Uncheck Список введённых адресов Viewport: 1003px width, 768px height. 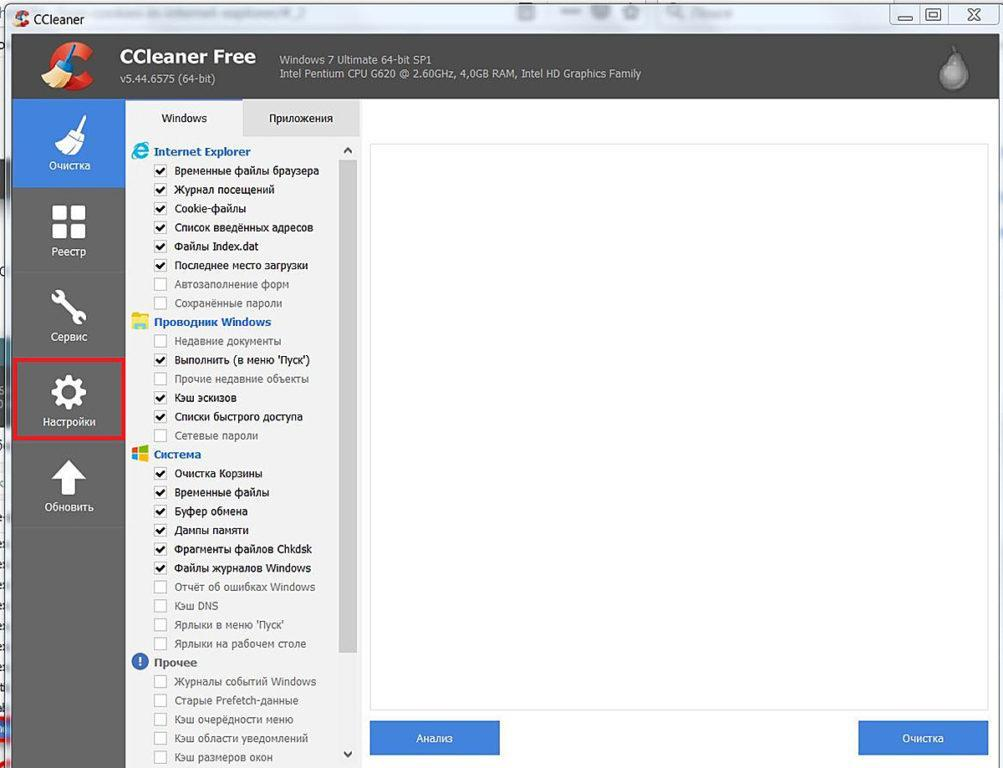[161, 228]
